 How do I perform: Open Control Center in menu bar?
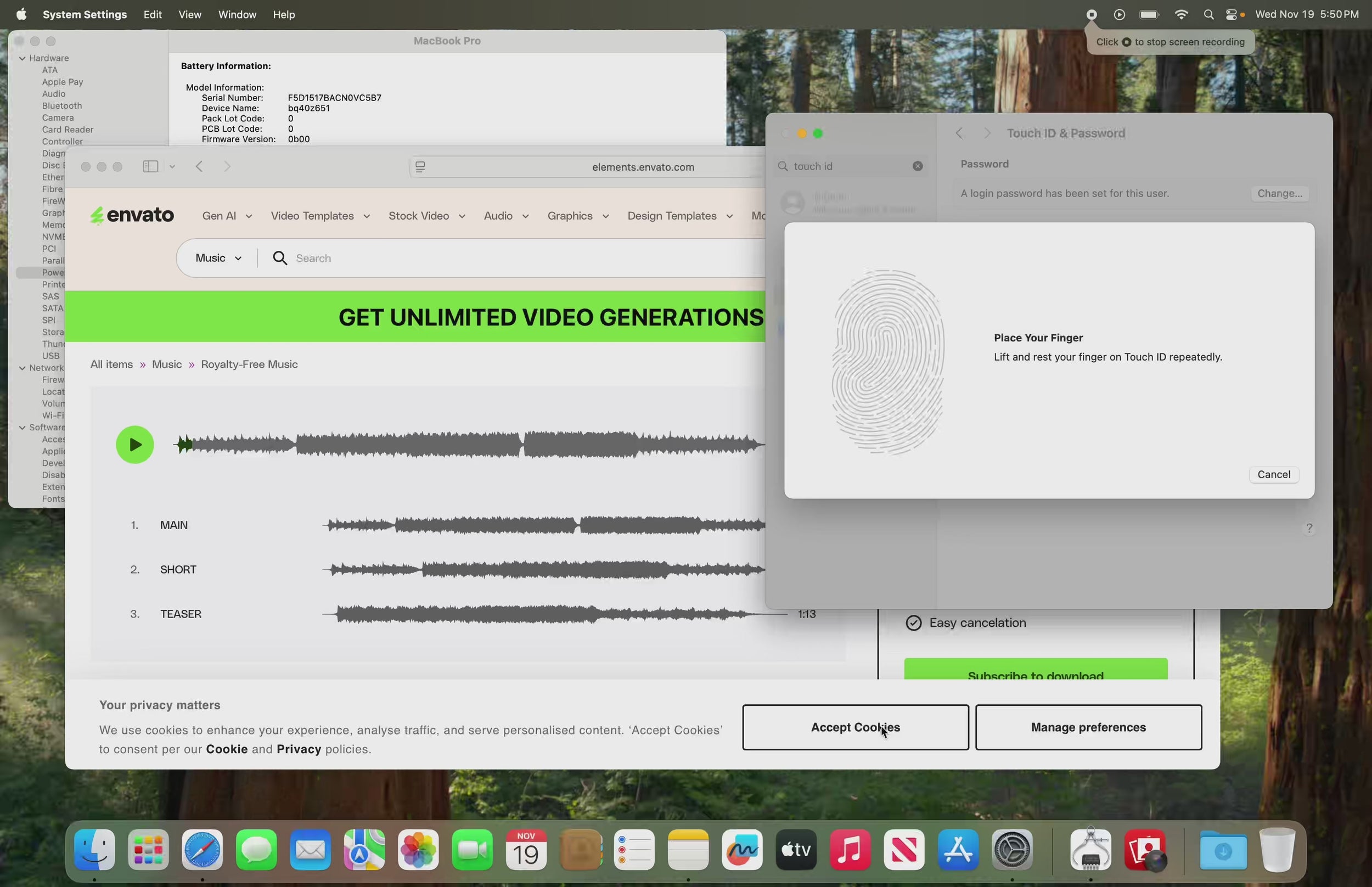1233,15
